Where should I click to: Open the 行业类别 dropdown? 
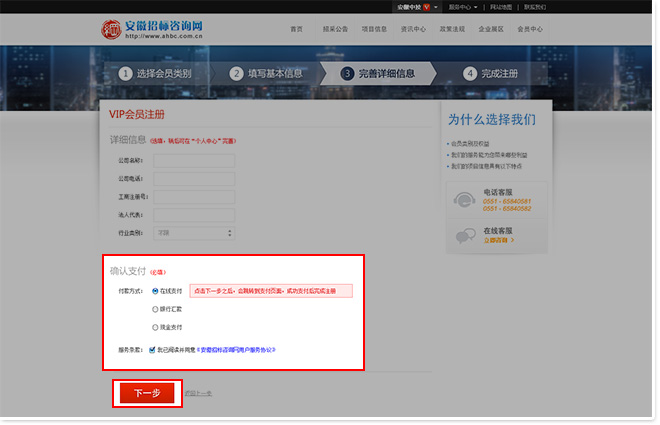(194, 233)
